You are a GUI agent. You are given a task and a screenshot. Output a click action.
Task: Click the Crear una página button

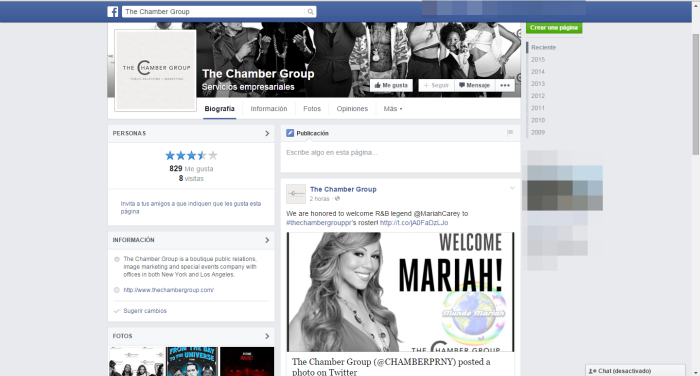(x=554, y=28)
